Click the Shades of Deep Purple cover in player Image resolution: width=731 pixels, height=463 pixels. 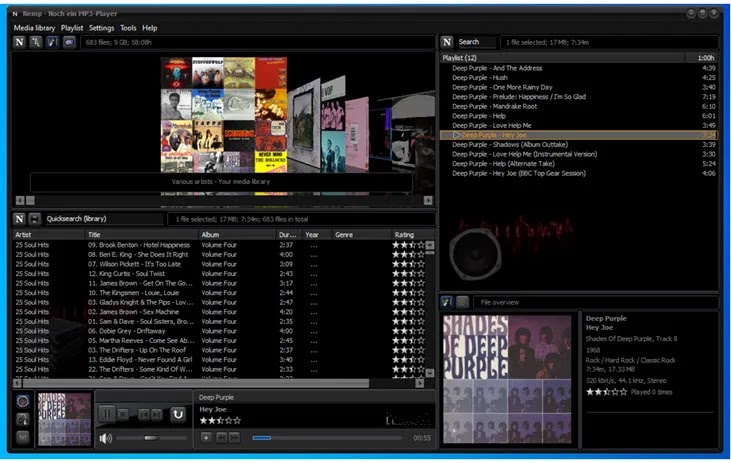click(64, 419)
